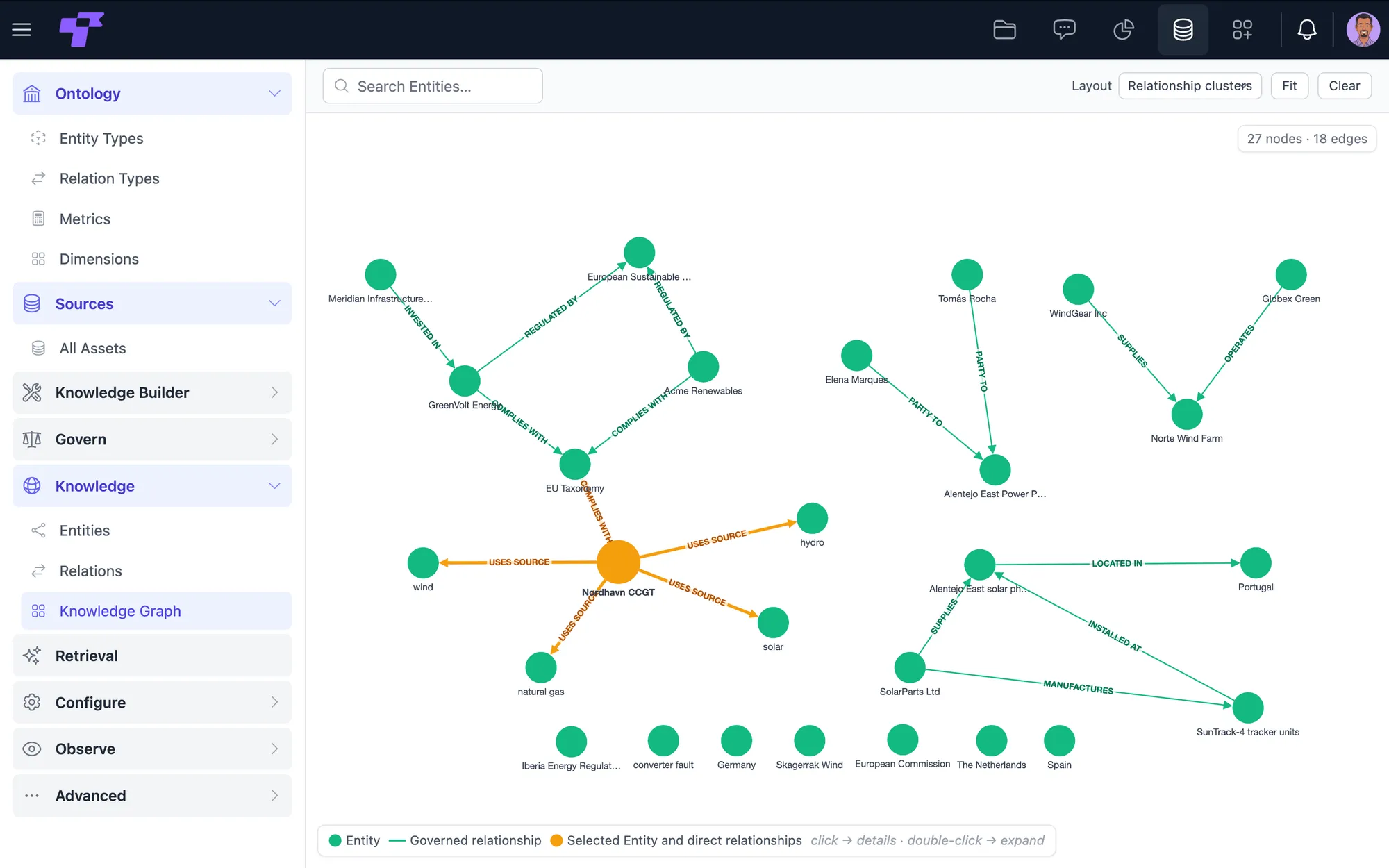
Task: Click the Ontology bank icon
Action: 32,94
